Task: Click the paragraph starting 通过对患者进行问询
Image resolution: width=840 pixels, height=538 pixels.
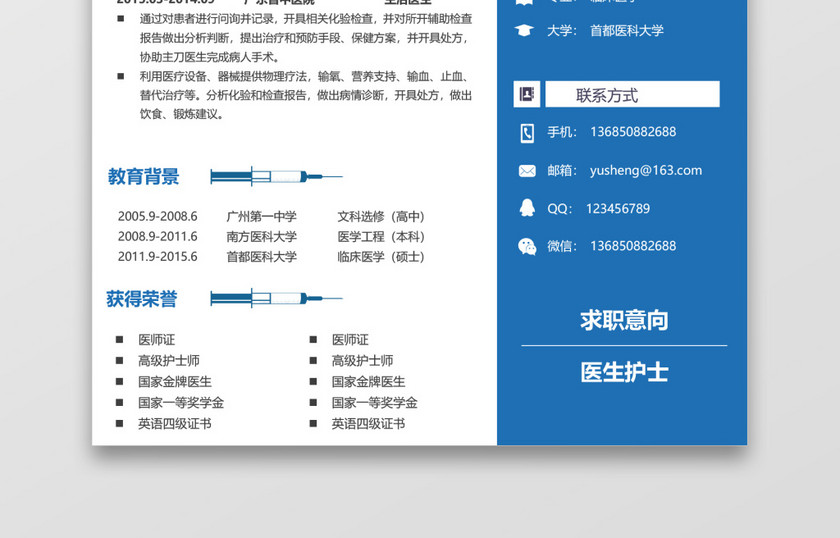Action: [x=306, y=38]
